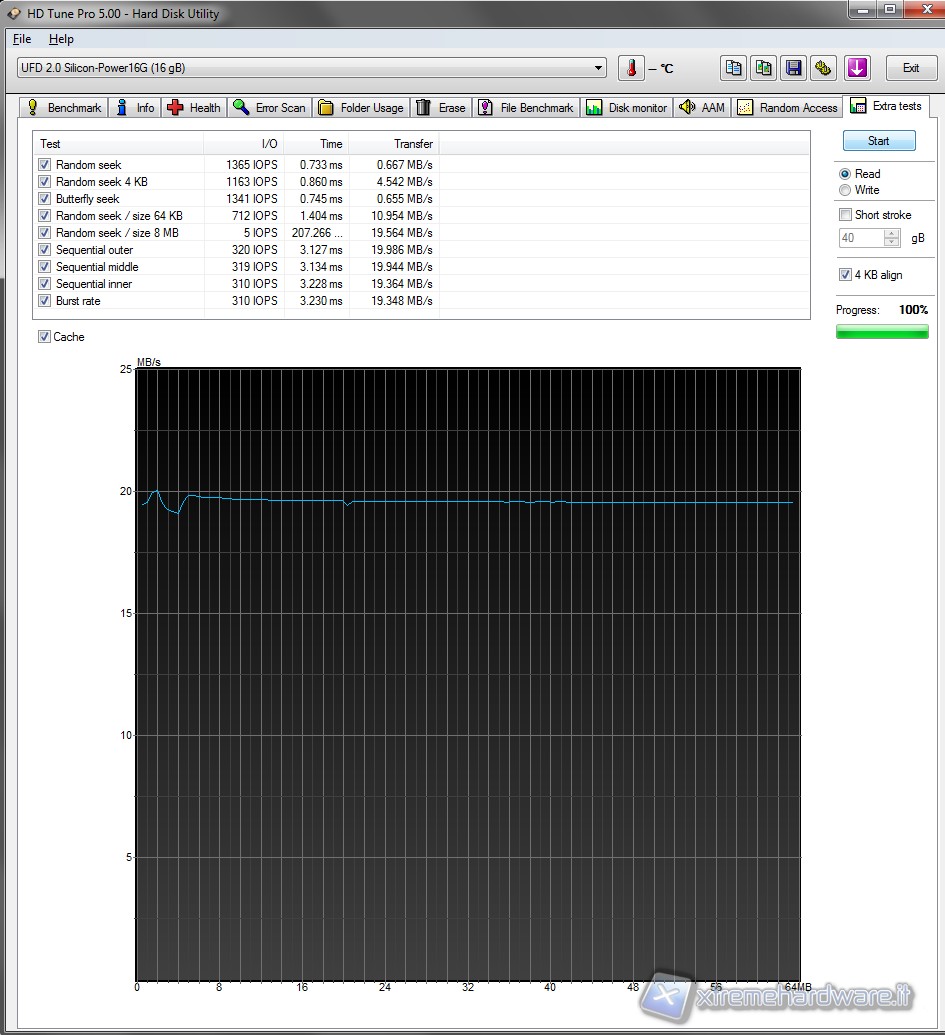
Task: Disable the Cache checkbox
Action: click(x=45, y=337)
